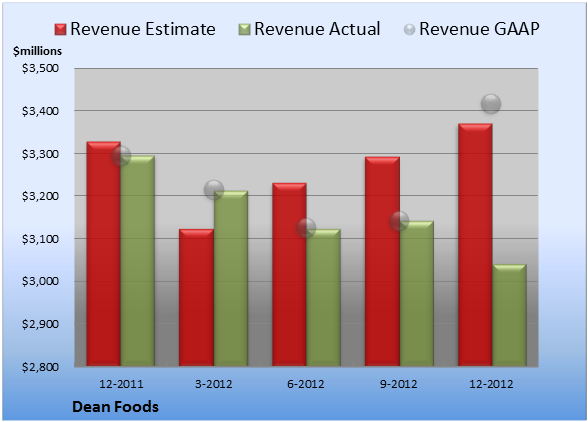The image size is (588, 422).
Task: Select the red estimate bar for 12-2011
Action: pos(104,254)
